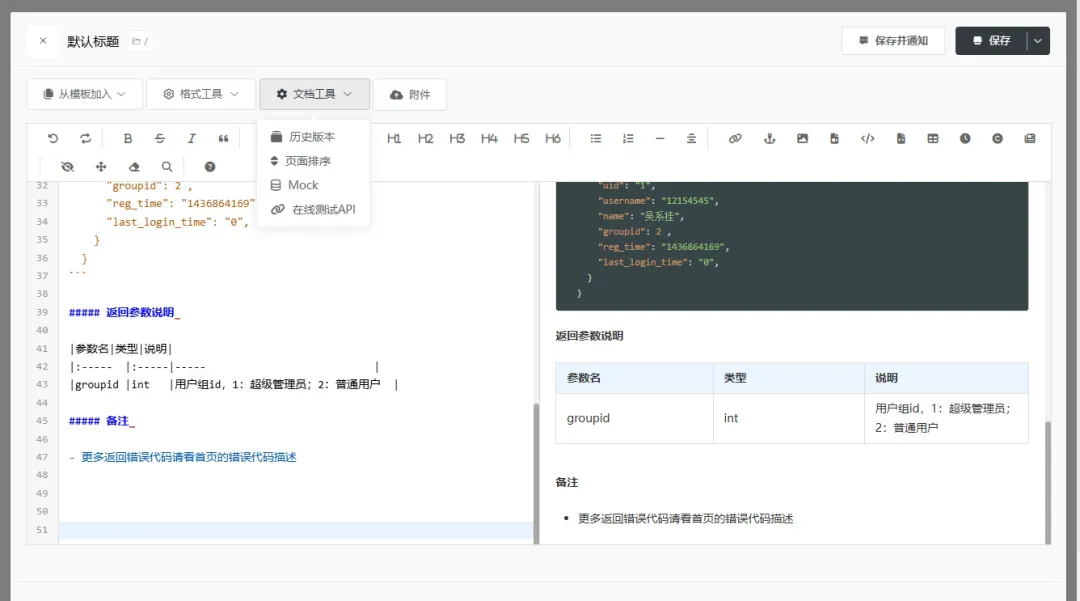Toggle fullscreen editing with the arrows icon

tap(101, 167)
